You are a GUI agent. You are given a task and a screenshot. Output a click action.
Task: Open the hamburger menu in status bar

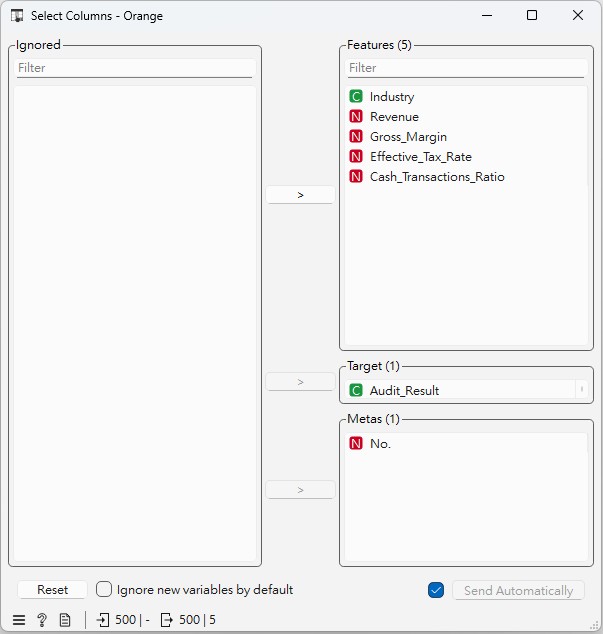click(x=19, y=620)
